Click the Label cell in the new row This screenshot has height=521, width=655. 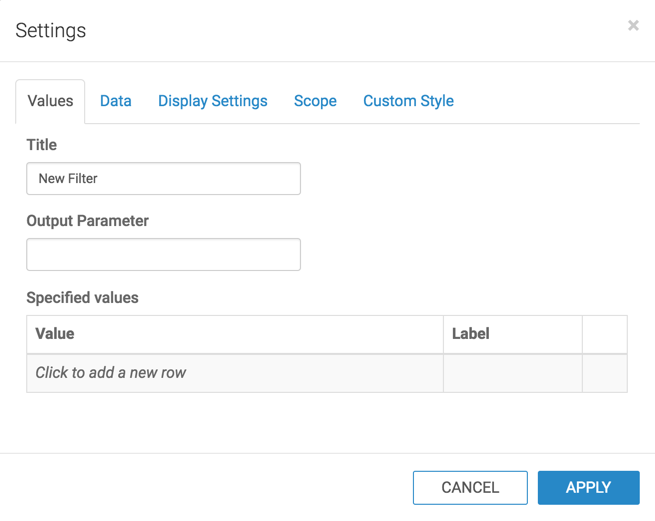[x=512, y=373]
